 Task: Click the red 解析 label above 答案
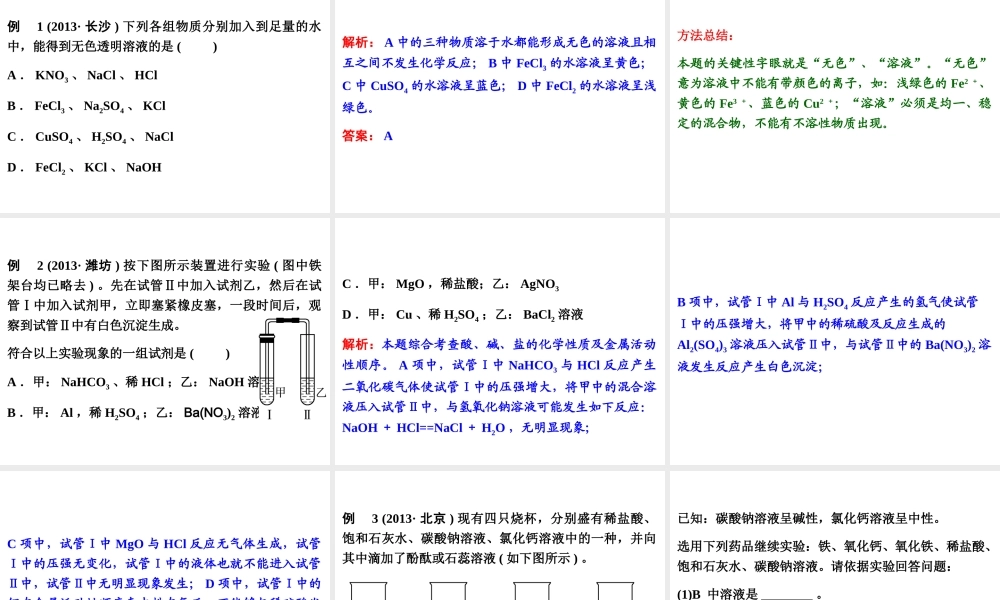click(358, 43)
